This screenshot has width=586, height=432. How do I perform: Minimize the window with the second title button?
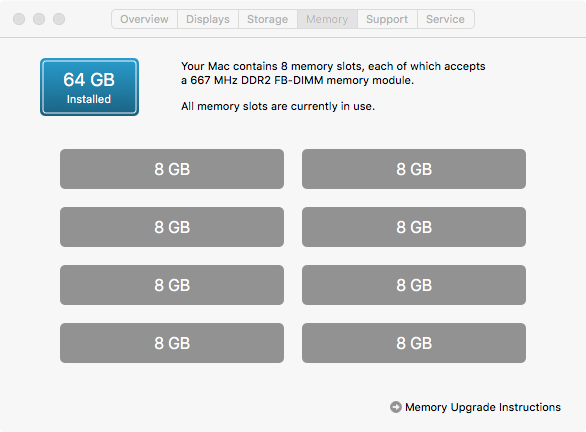point(39,19)
